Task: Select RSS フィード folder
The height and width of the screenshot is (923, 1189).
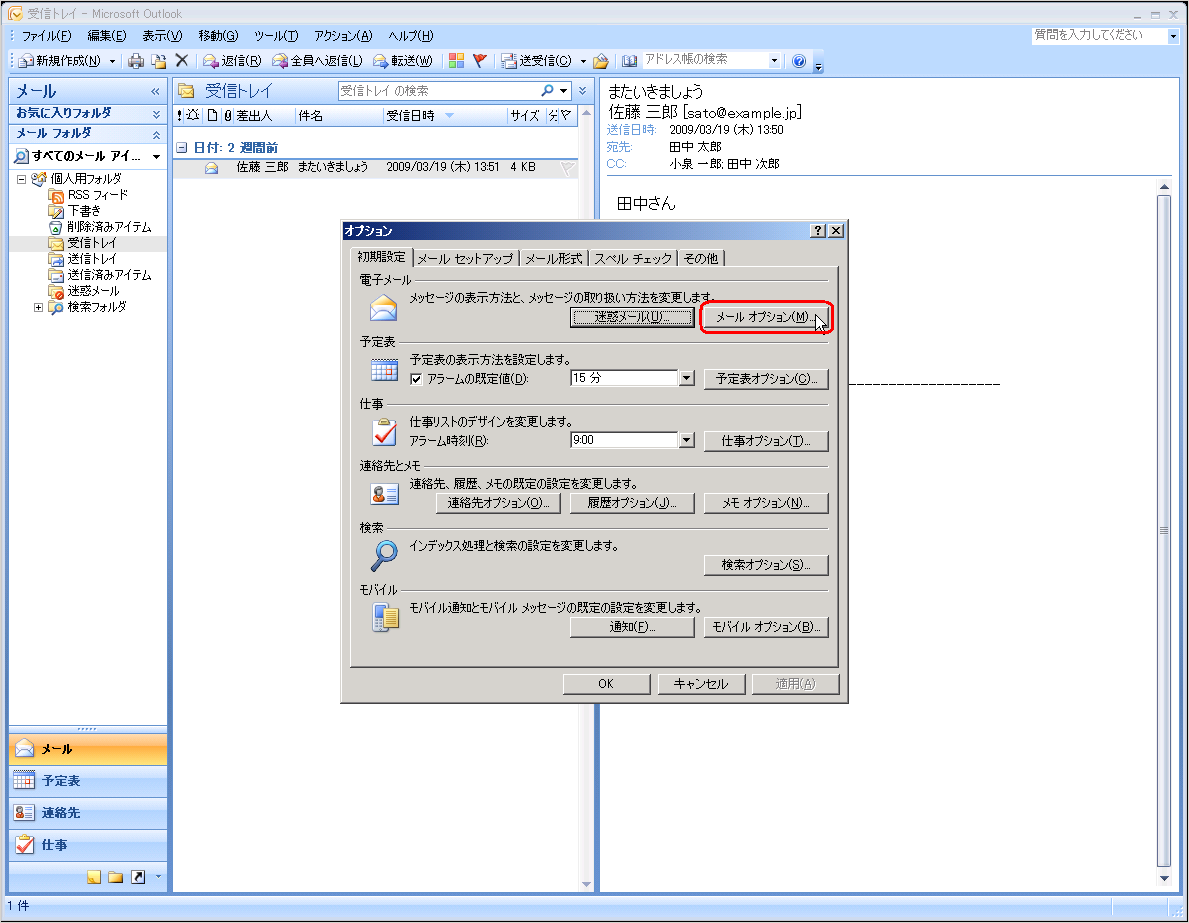Action: coord(98,195)
